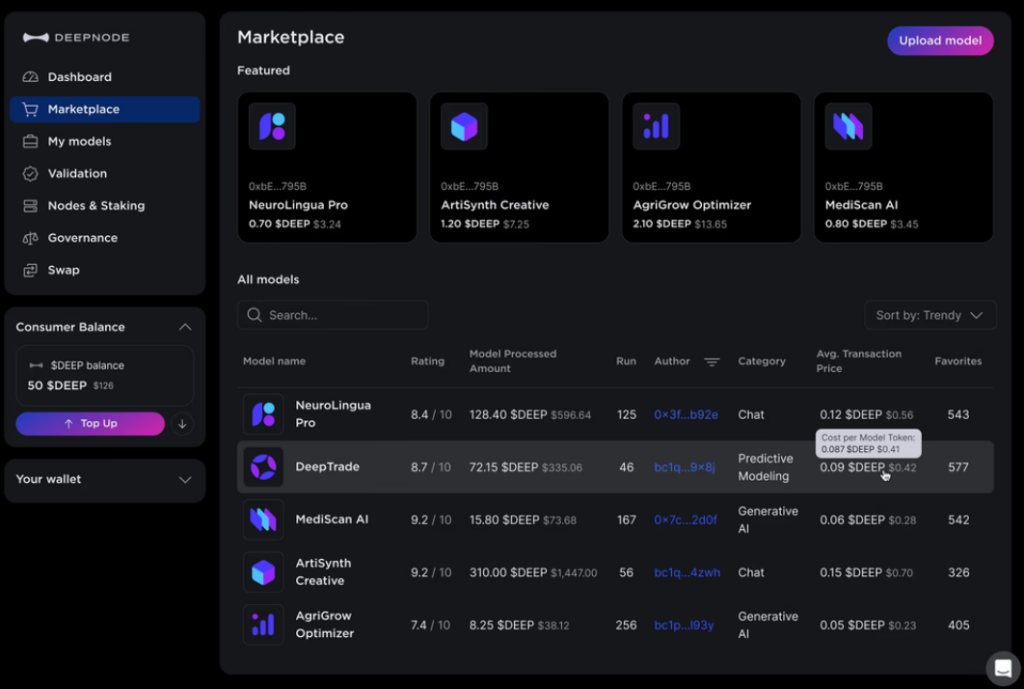This screenshot has width=1024, height=689.
Task: Open NeuroLingua Pro author address link
Action: [685, 415]
